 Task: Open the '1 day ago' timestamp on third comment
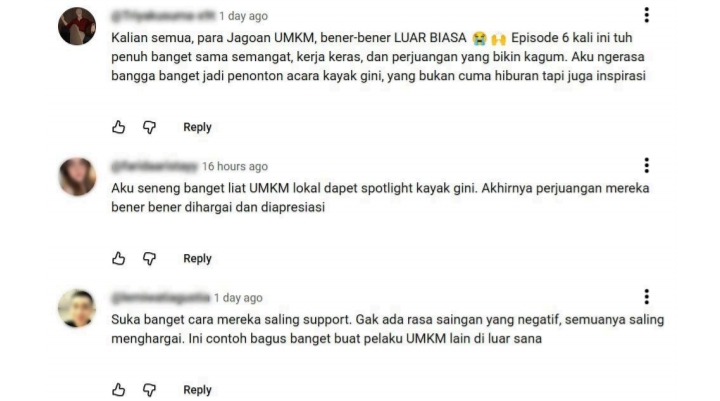click(238, 298)
